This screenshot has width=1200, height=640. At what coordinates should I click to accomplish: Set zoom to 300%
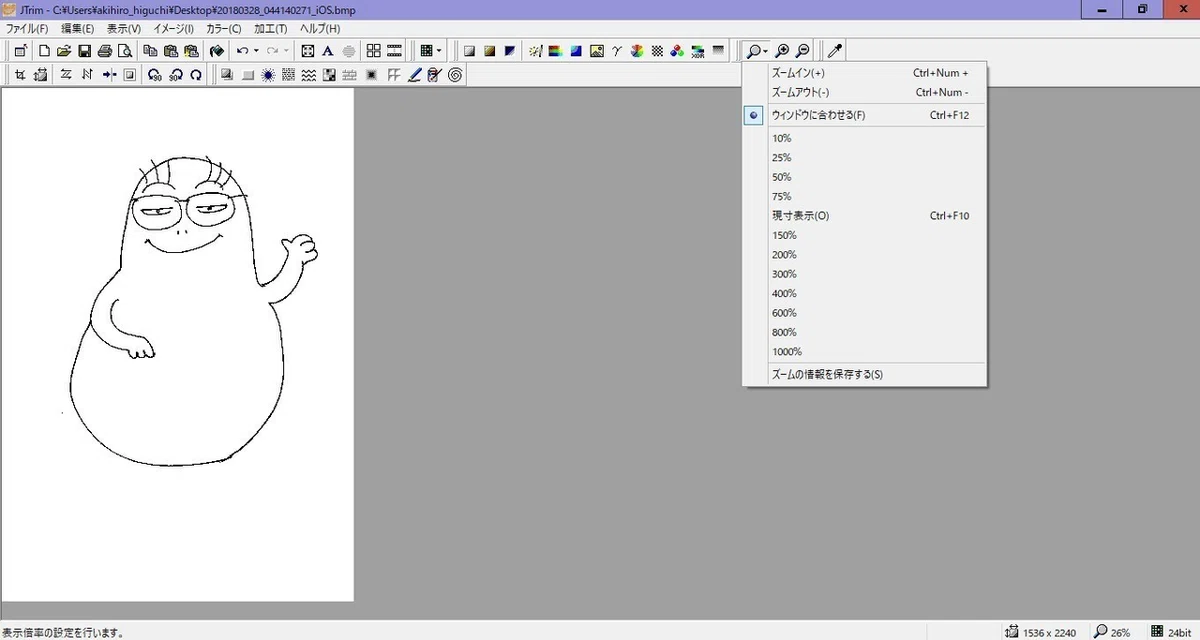pos(864,274)
